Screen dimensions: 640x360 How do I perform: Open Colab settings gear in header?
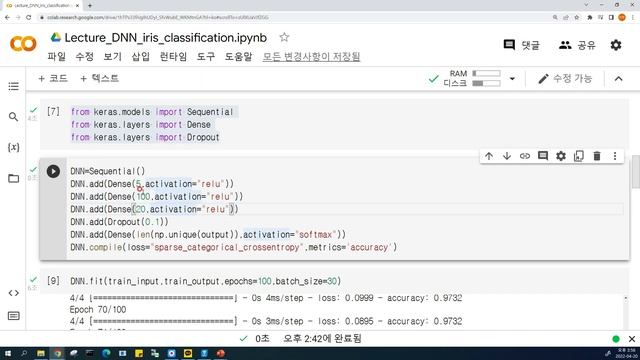pos(616,45)
